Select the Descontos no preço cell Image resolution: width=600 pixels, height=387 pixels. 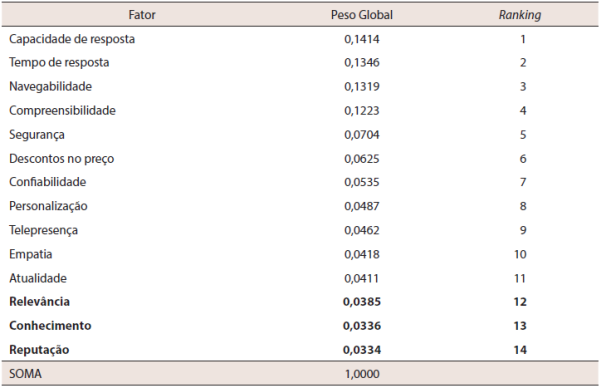pyautogui.click(x=62, y=159)
